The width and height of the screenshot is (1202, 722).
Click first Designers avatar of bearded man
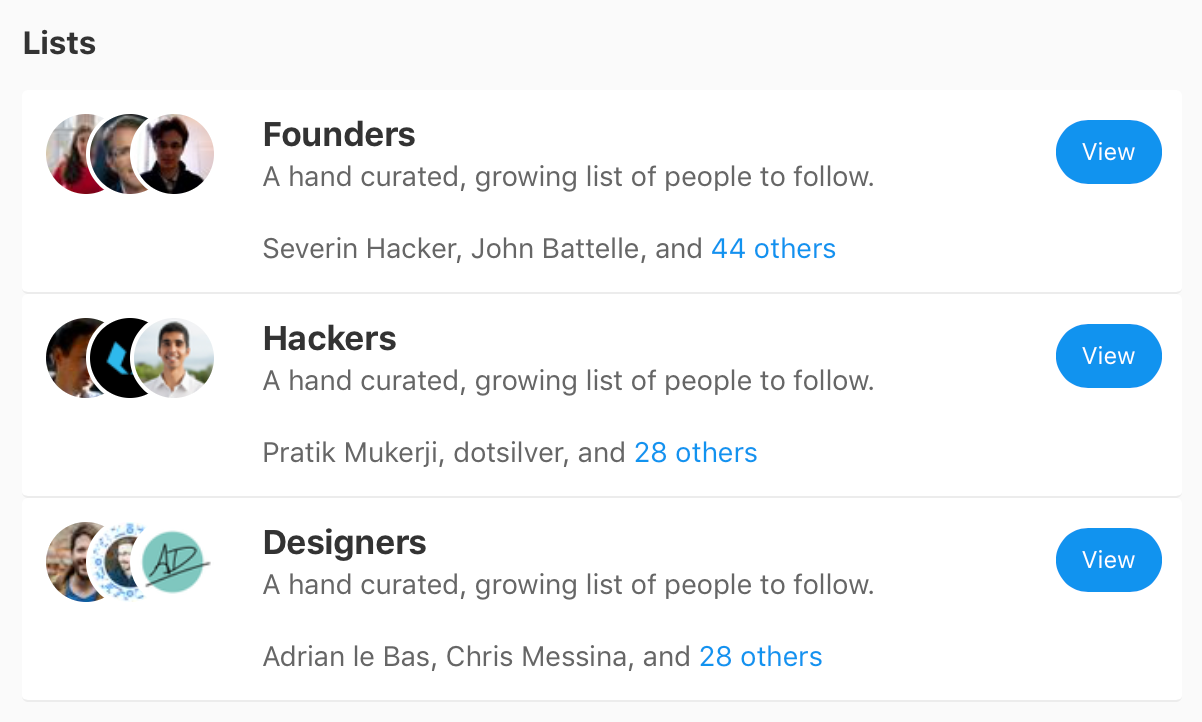(x=66, y=562)
